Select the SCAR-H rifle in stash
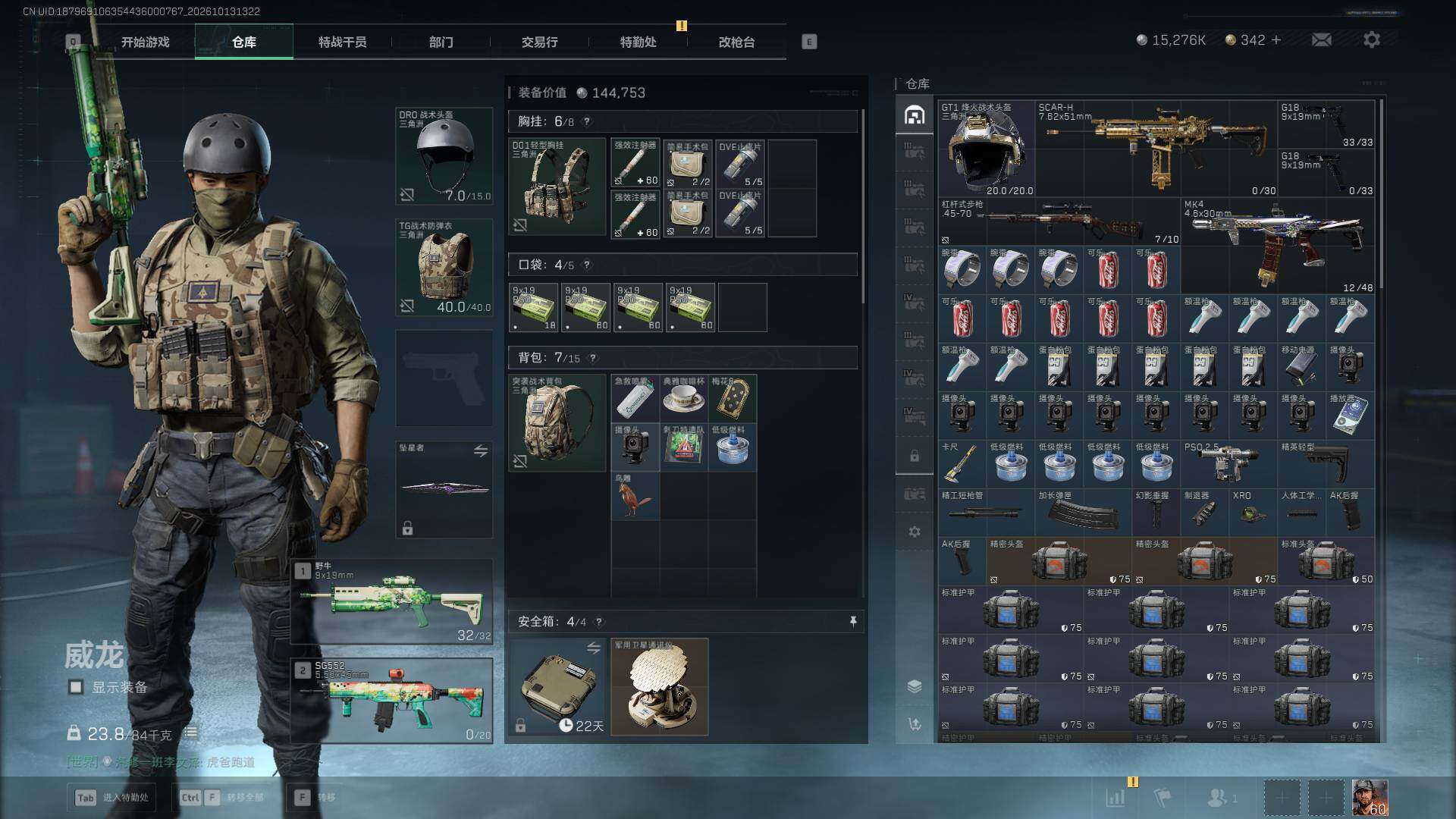The image size is (1456, 819). [x=1156, y=149]
